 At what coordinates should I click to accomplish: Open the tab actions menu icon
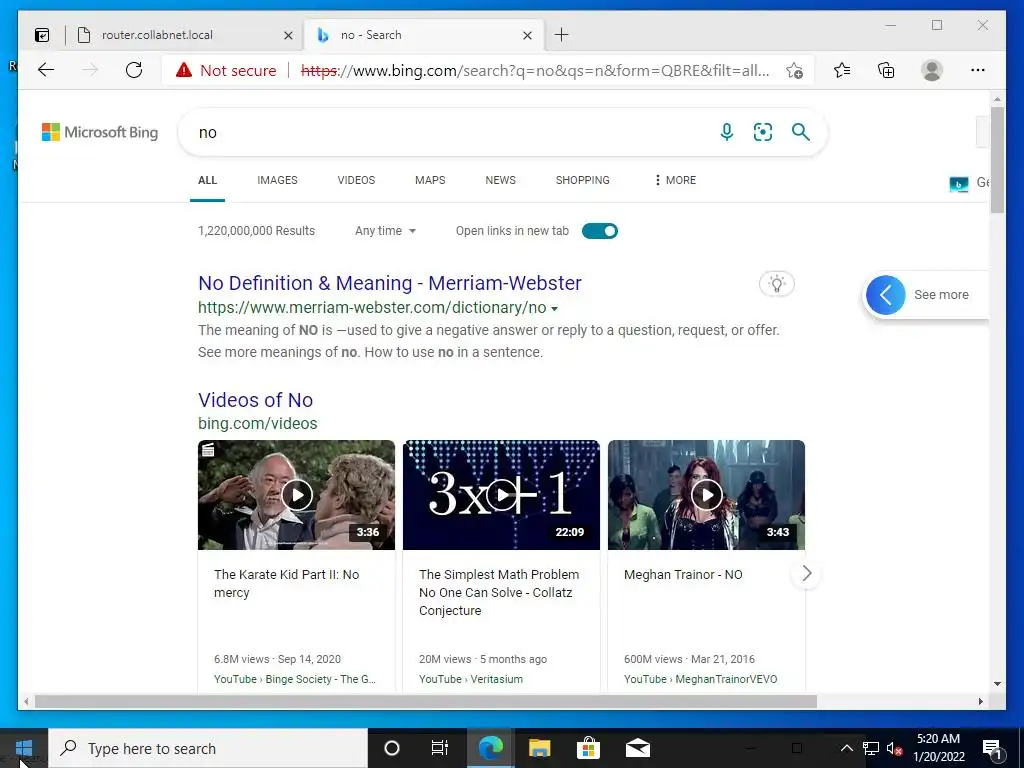pos(42,35)
